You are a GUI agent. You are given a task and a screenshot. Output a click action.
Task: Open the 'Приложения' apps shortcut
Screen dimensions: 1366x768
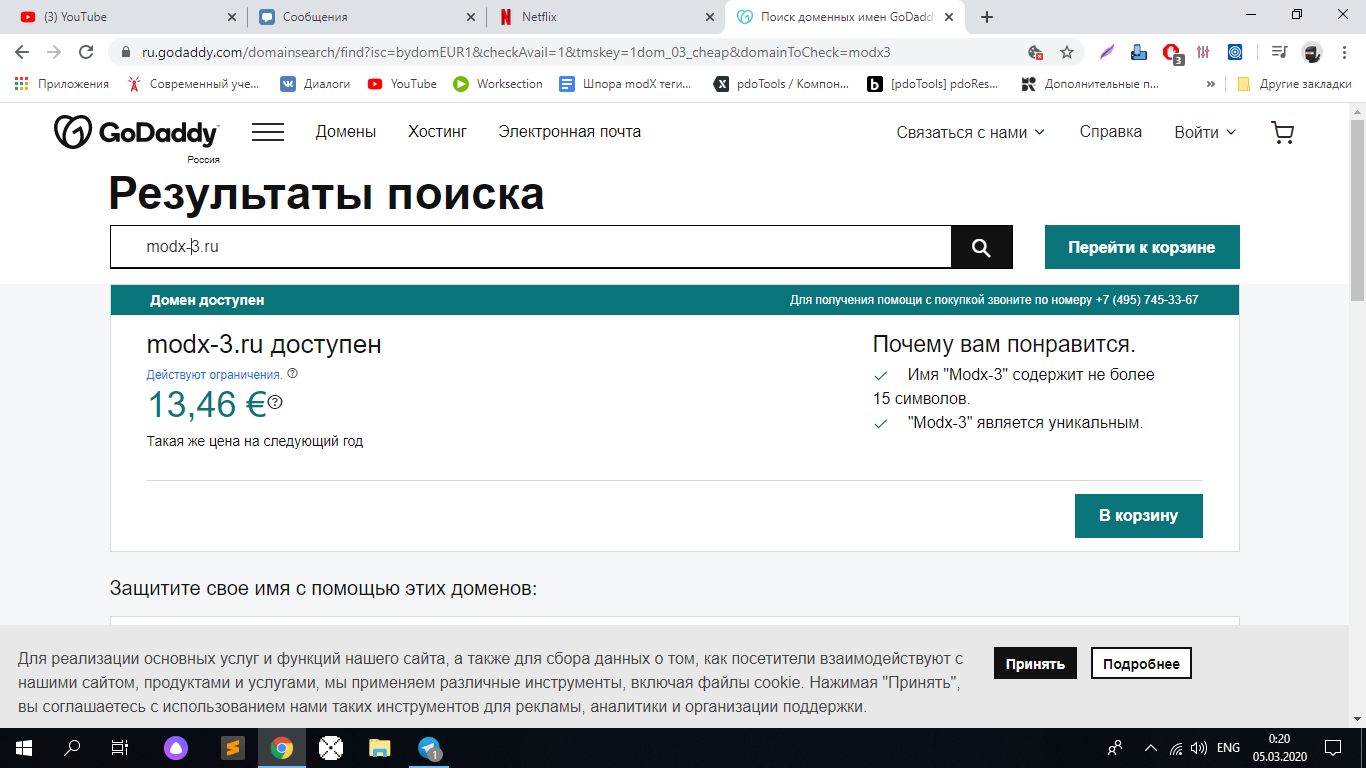(62, 84)
